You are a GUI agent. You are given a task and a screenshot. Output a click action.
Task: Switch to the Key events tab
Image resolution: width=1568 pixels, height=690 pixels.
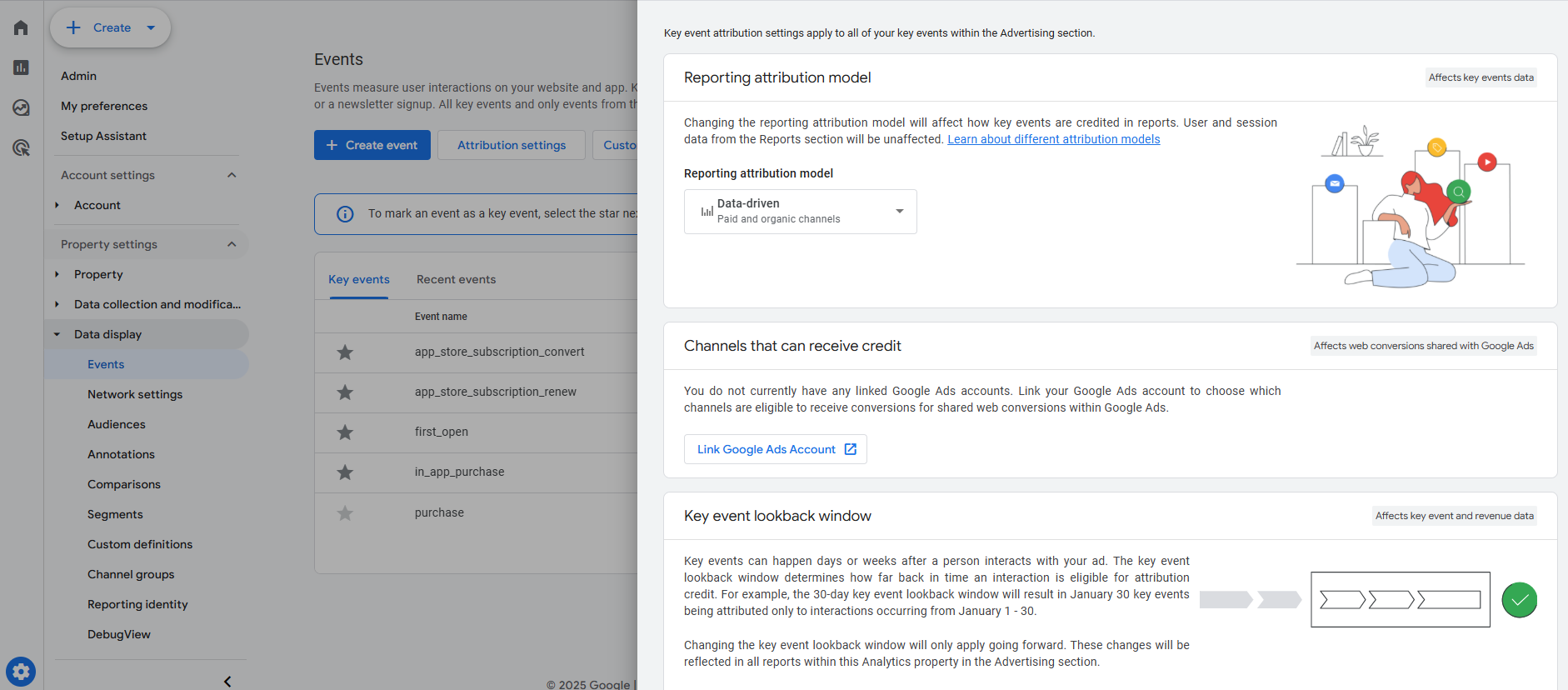(359, 279)
